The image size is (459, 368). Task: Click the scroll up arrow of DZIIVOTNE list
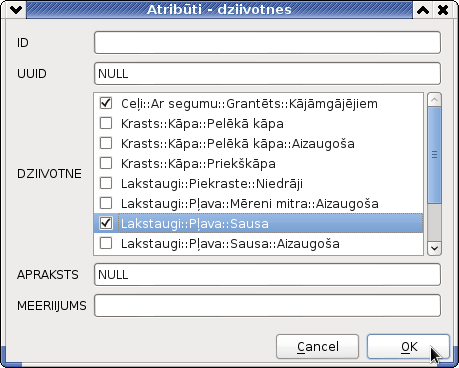click(434, 100)
